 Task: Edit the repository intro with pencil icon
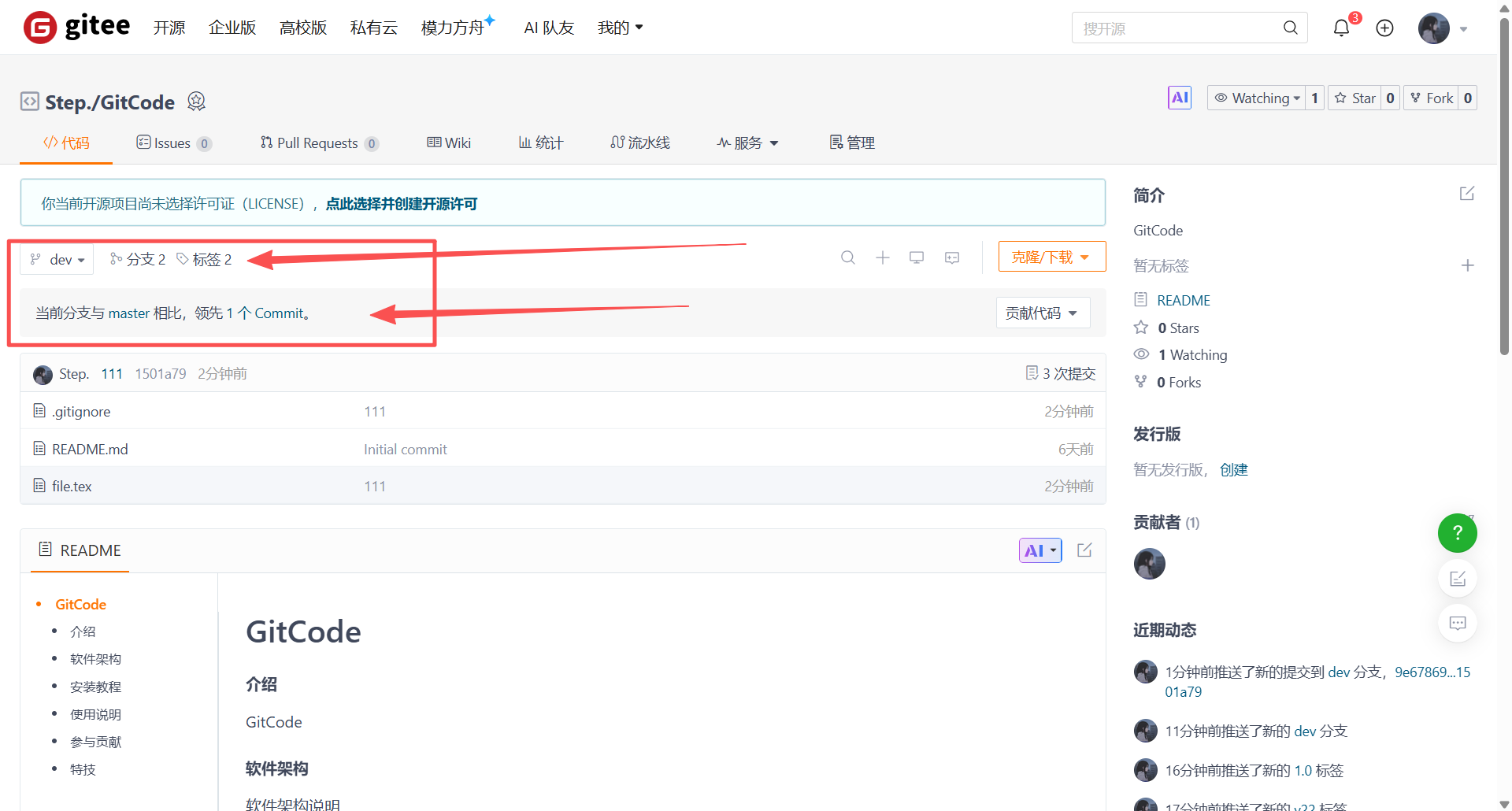coord(1467,194)
